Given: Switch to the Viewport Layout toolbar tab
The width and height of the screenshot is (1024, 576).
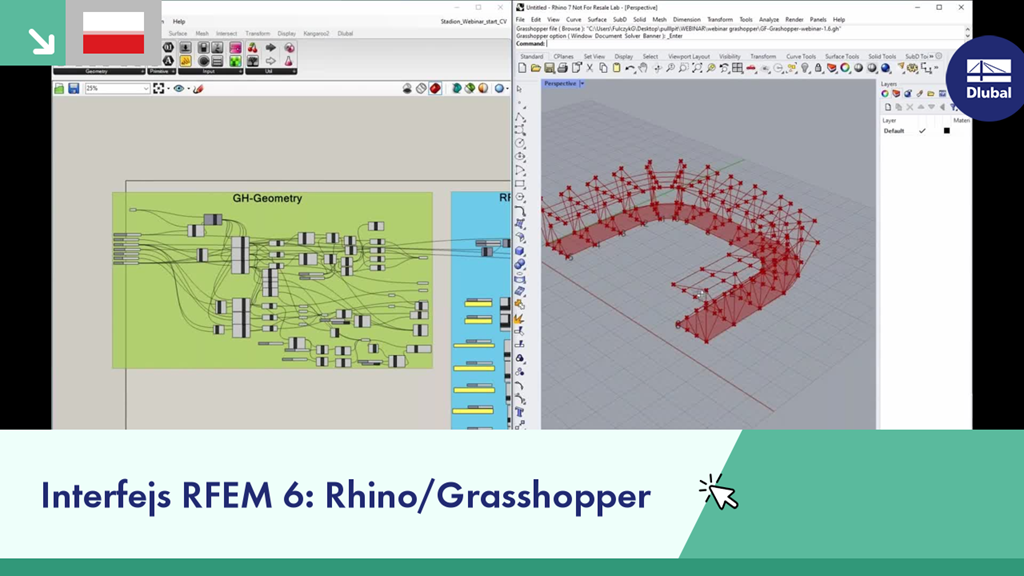Looking at the screenshot, I should (x=688, y=57).
